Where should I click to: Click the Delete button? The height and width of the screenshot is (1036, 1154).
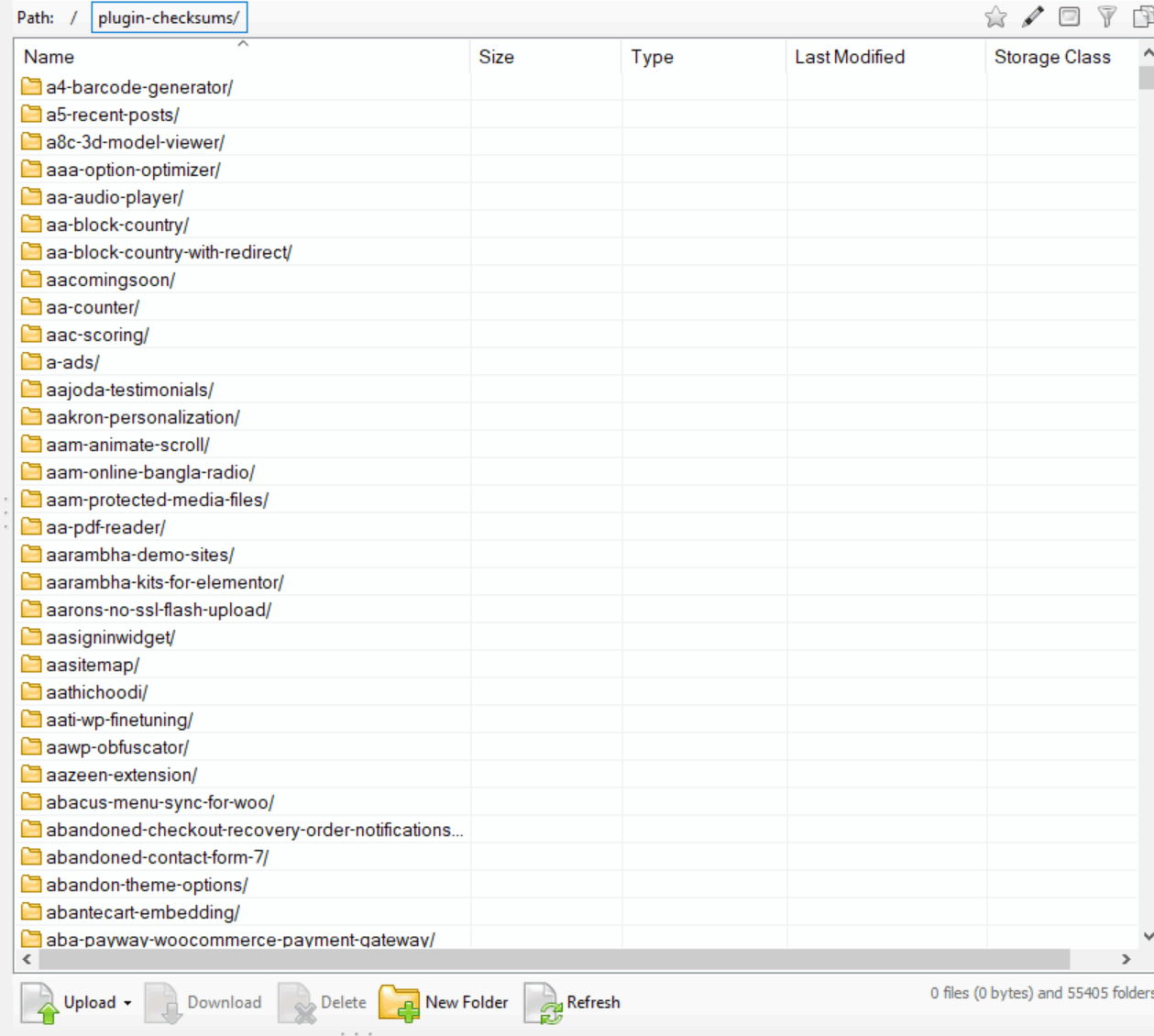(x=323, y=1002)
